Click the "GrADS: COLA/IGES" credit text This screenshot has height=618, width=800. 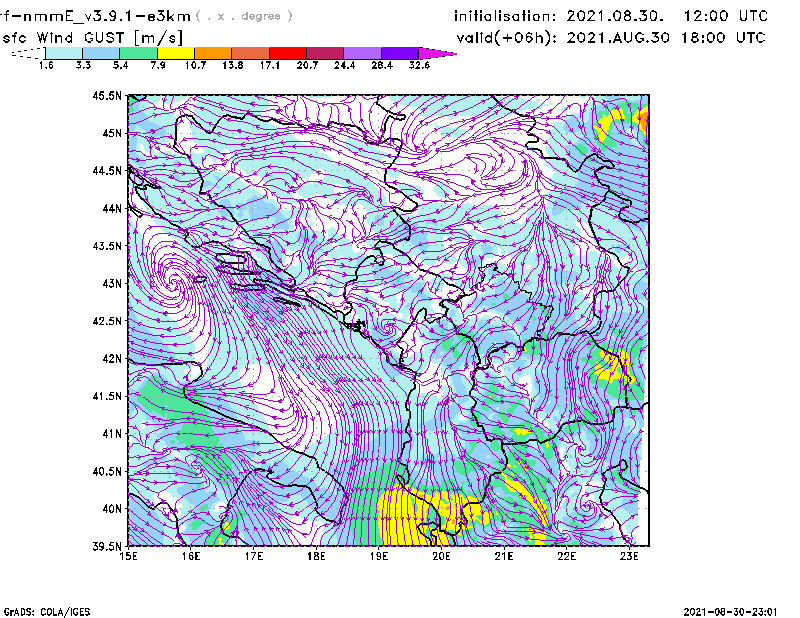pyautogui.click(x=47, y=612)
